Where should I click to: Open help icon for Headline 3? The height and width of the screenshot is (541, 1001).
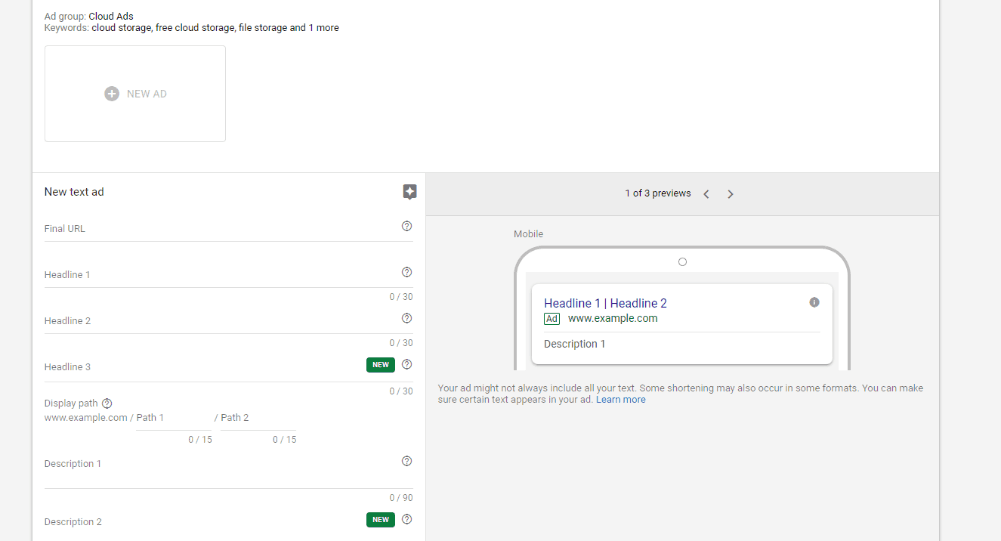(x=407, y=365)
